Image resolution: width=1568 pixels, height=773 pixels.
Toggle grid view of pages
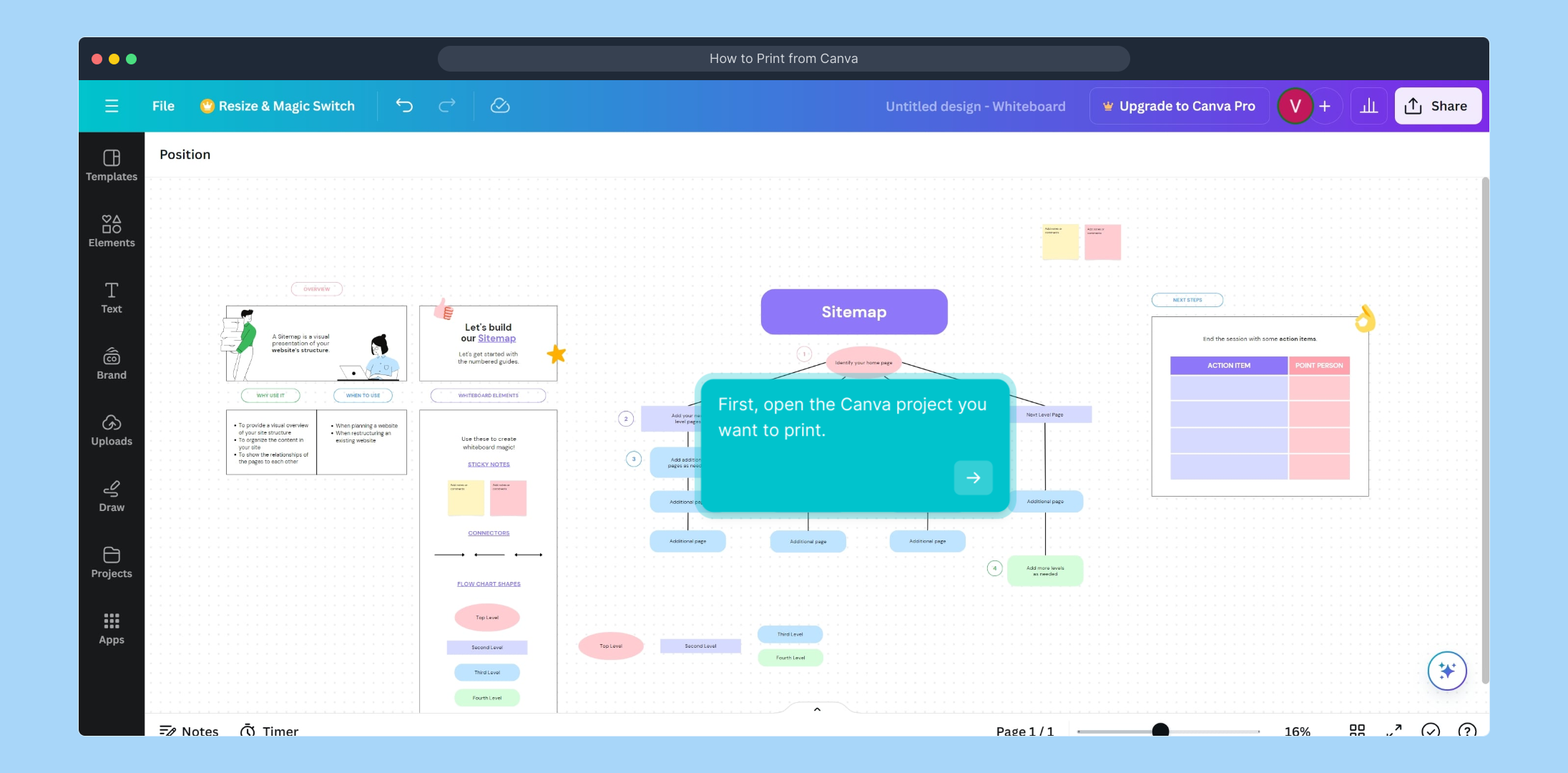[x=1357, y=730]
